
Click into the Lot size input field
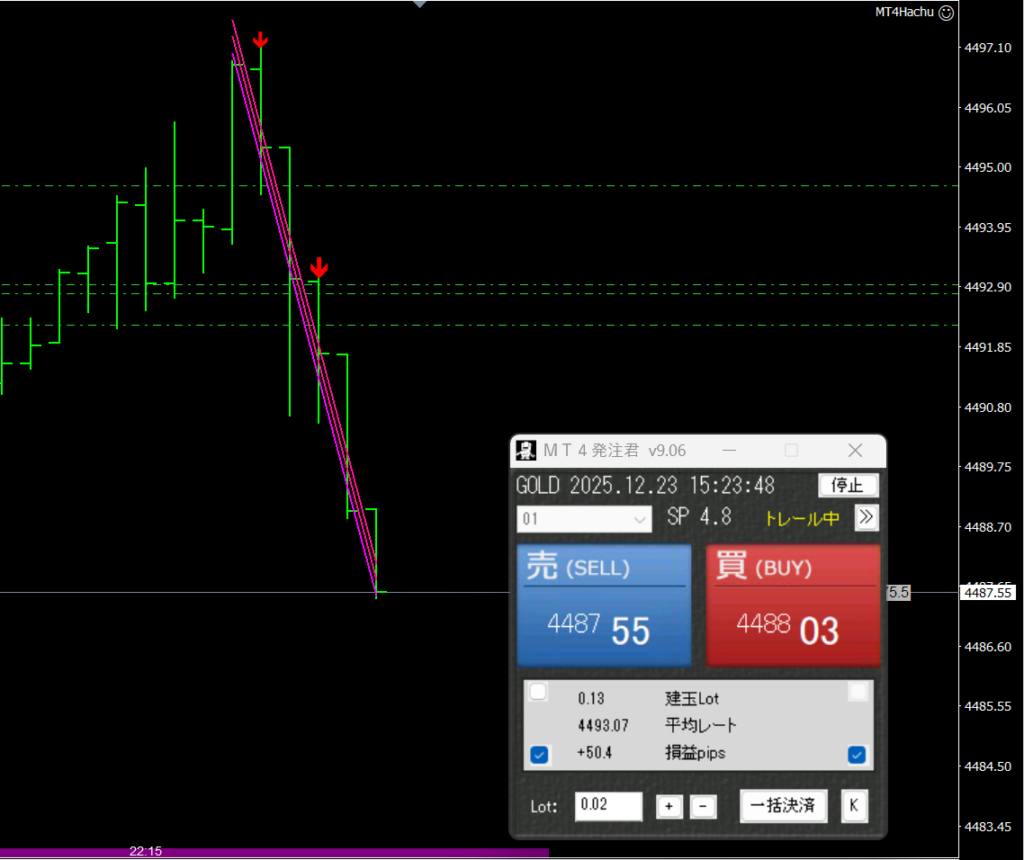(x=608, y=806)
